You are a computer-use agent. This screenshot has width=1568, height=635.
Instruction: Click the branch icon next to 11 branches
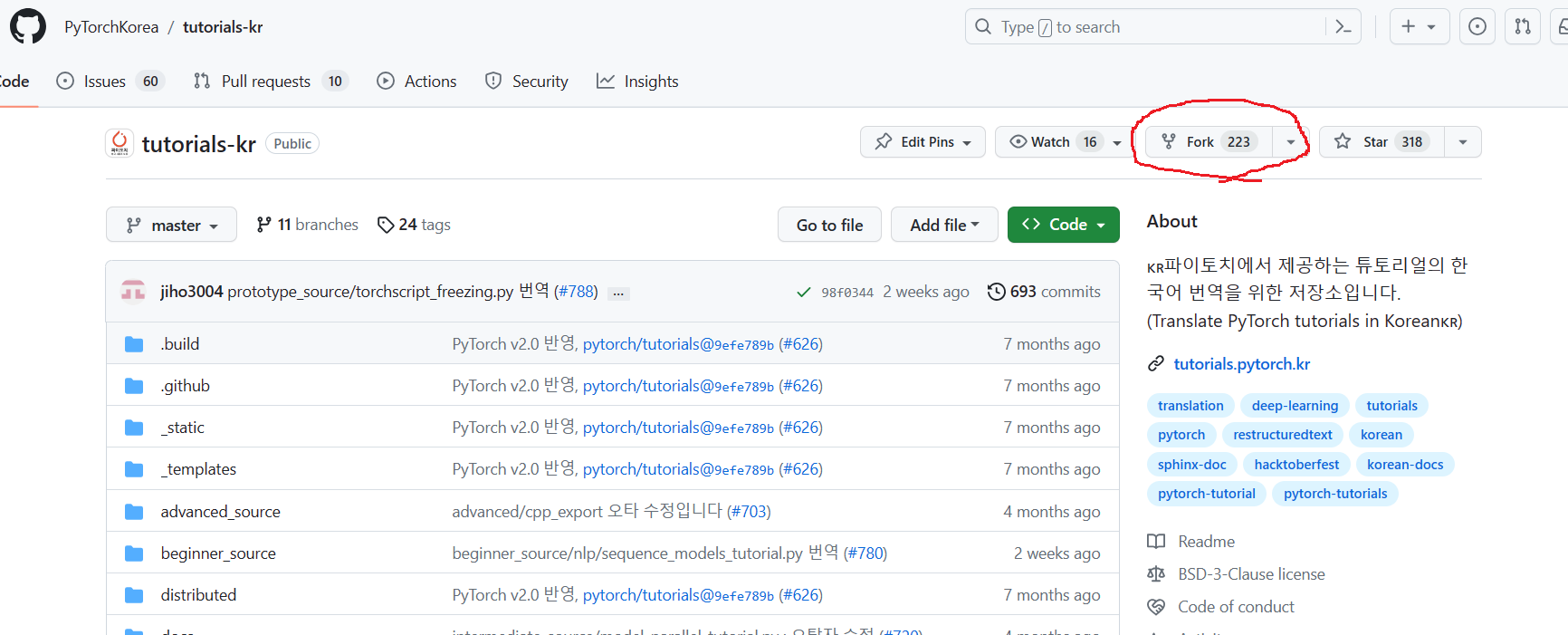coord(263,225)
